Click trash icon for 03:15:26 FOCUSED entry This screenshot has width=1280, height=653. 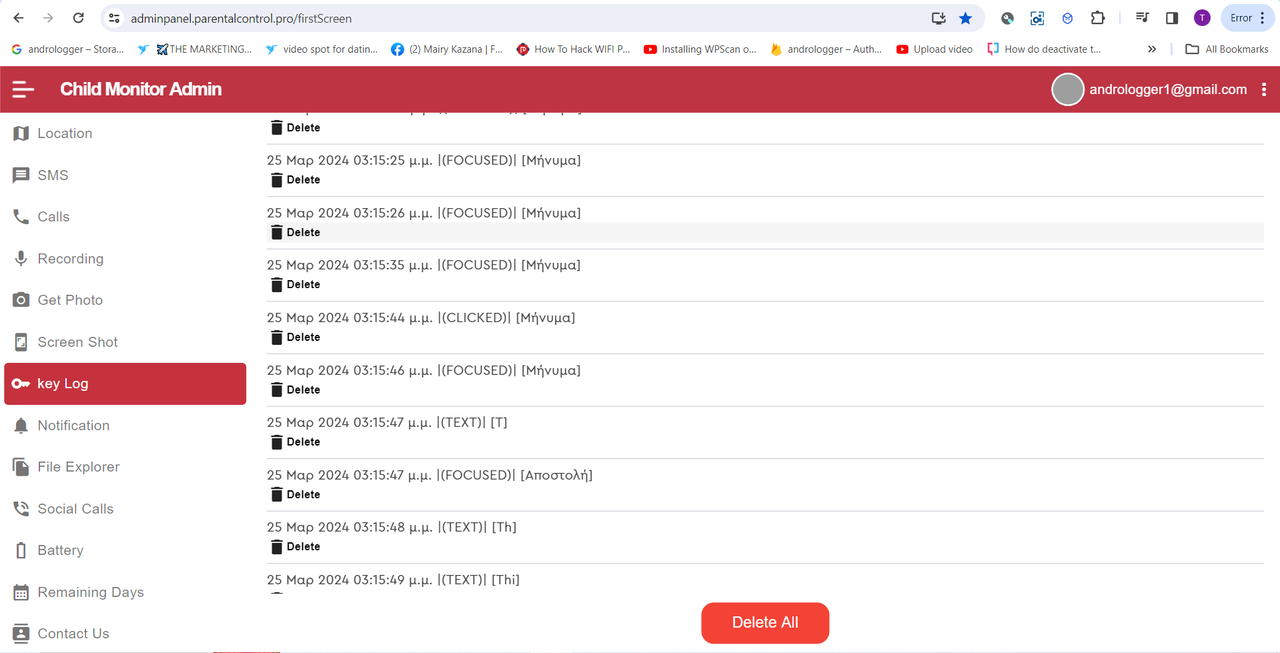point(277,232)
